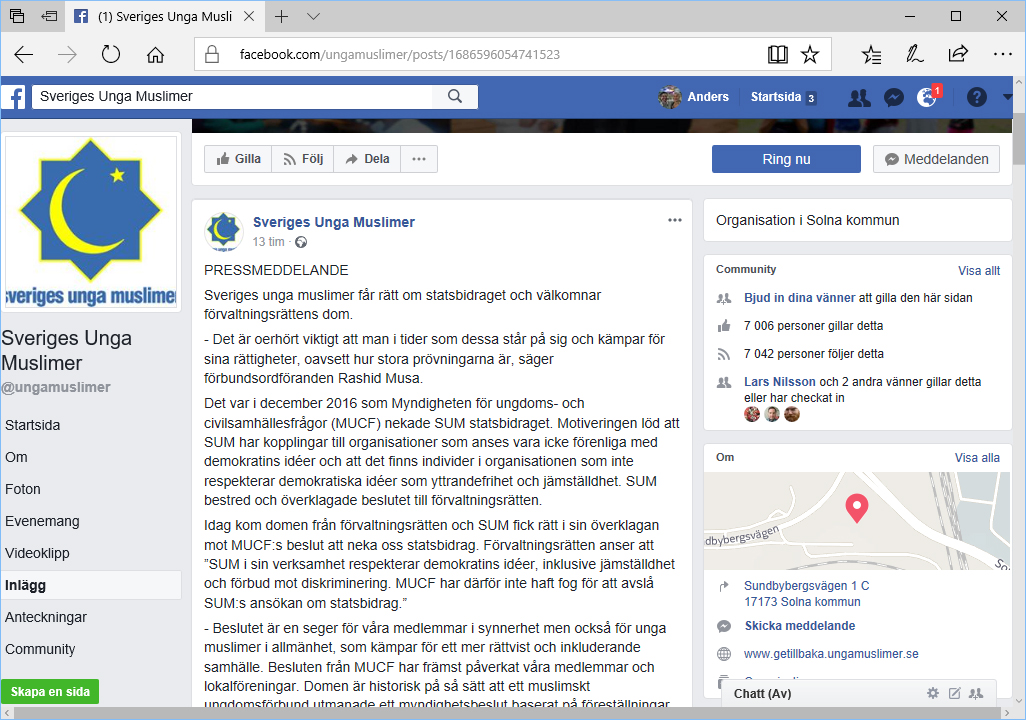
Task: Set these tabs aside icon
Action: point(48,16)
